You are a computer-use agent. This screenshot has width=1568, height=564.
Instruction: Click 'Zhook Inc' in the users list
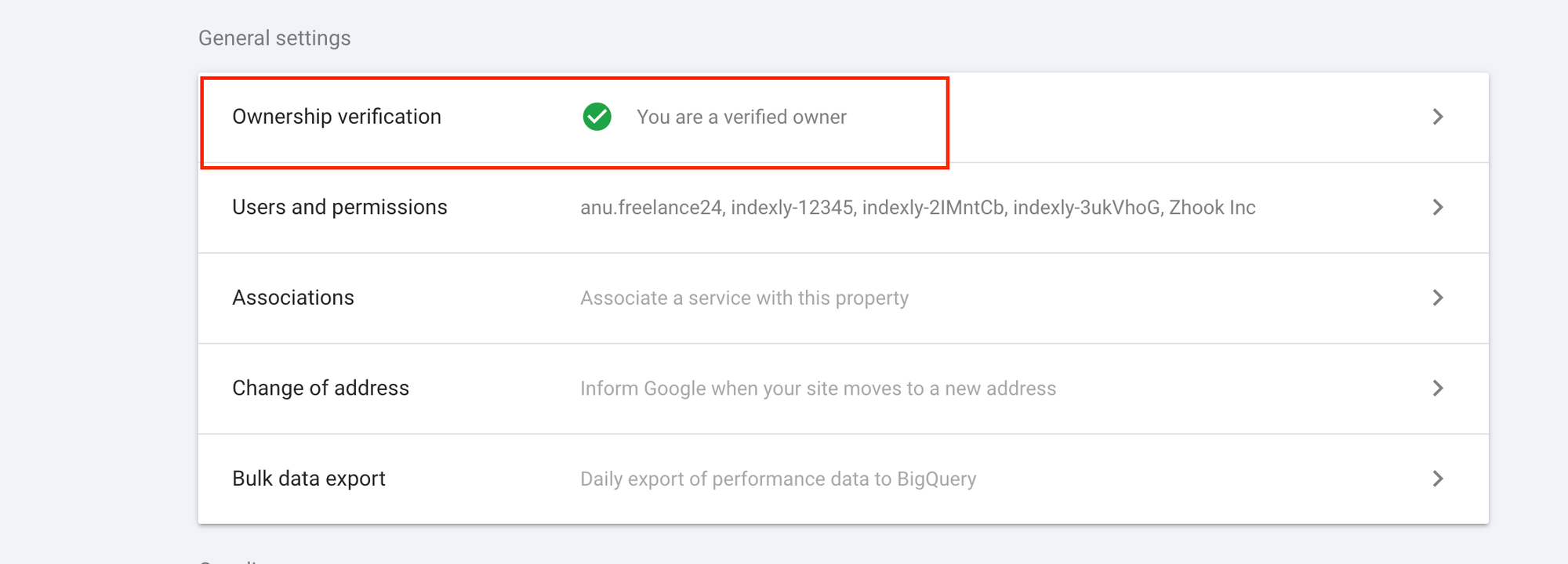point(1212,208)
